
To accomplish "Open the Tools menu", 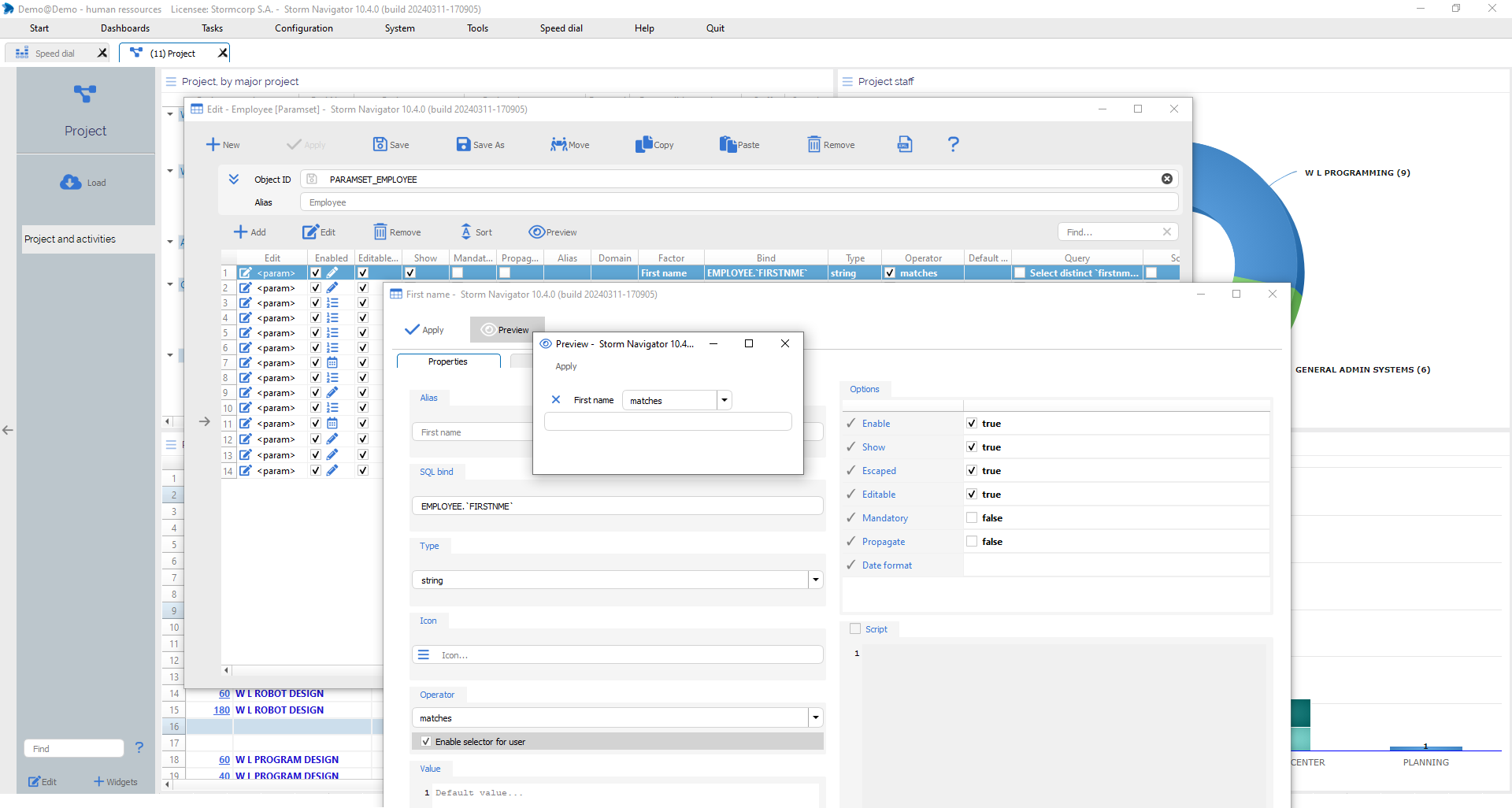I will click(478, 28).
